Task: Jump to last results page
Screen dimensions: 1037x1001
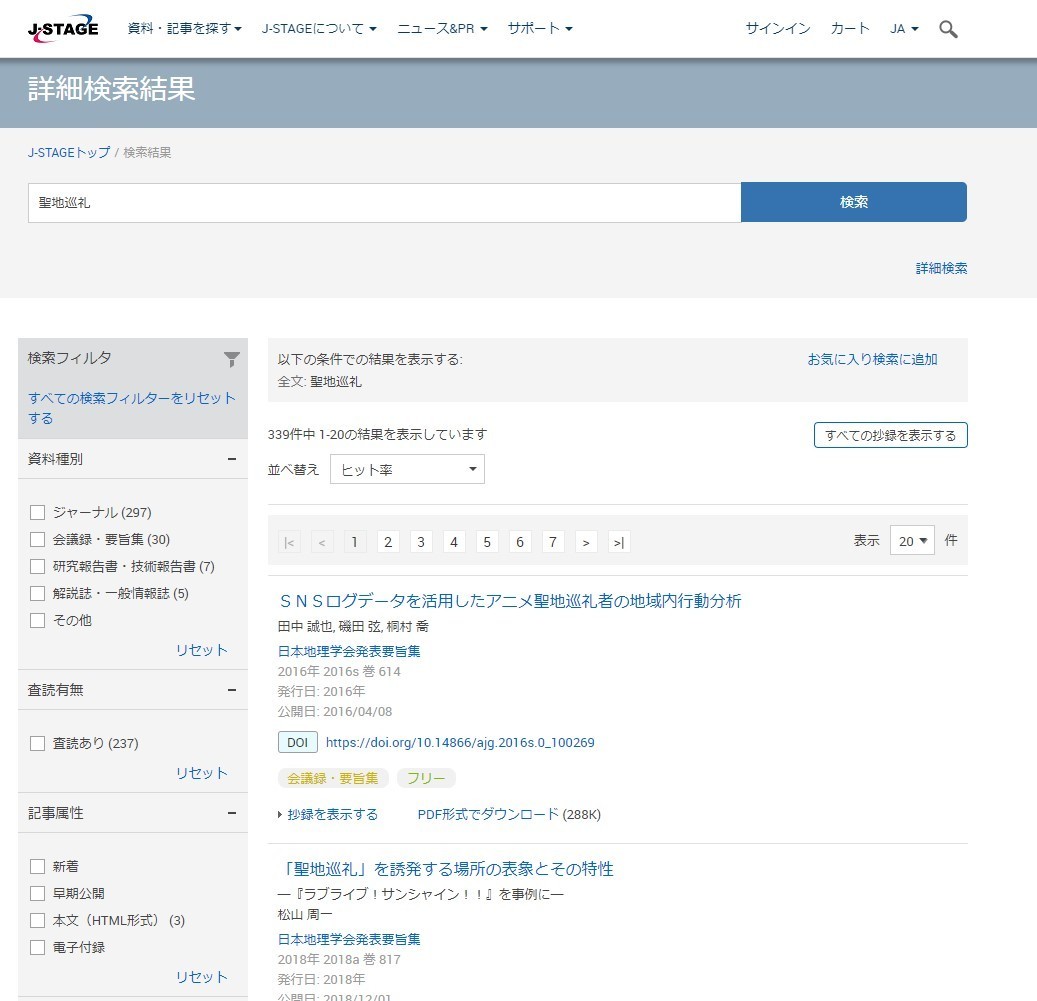Action: (619, 542)
